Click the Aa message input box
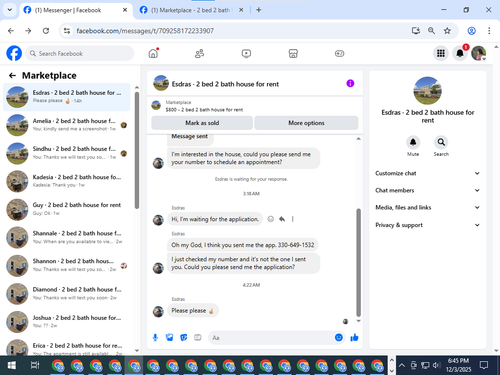The height and width of the screenshot is (375, 500). (x=272, y=338)
